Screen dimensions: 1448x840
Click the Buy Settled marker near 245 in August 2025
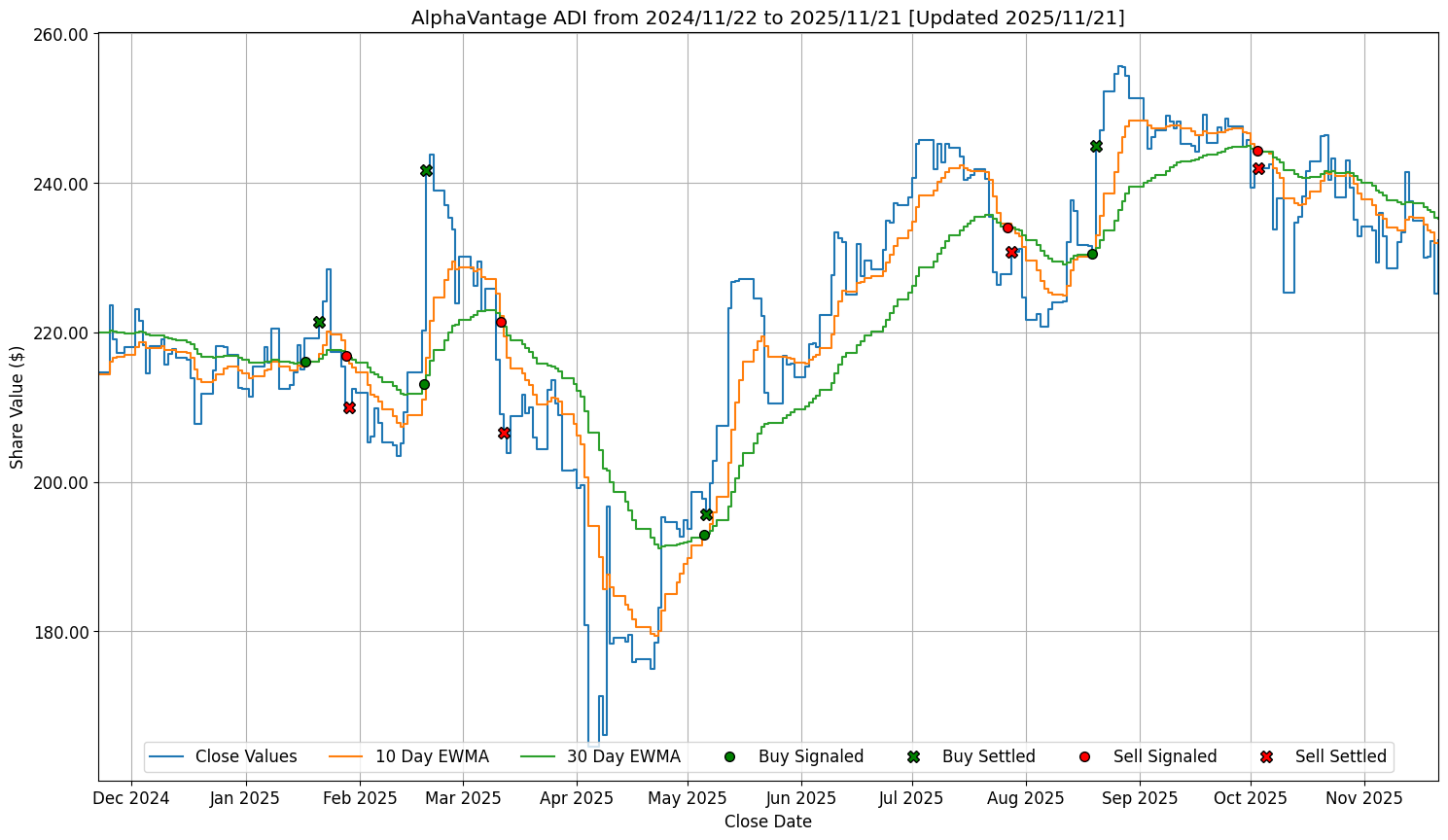[x=1096, y=146]
